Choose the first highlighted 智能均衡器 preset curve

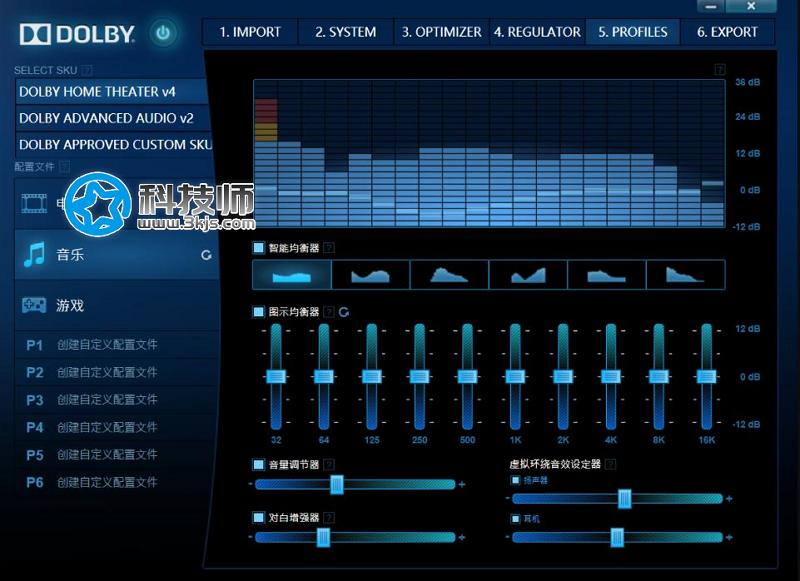pyautogui.click(x=292, y=274)
